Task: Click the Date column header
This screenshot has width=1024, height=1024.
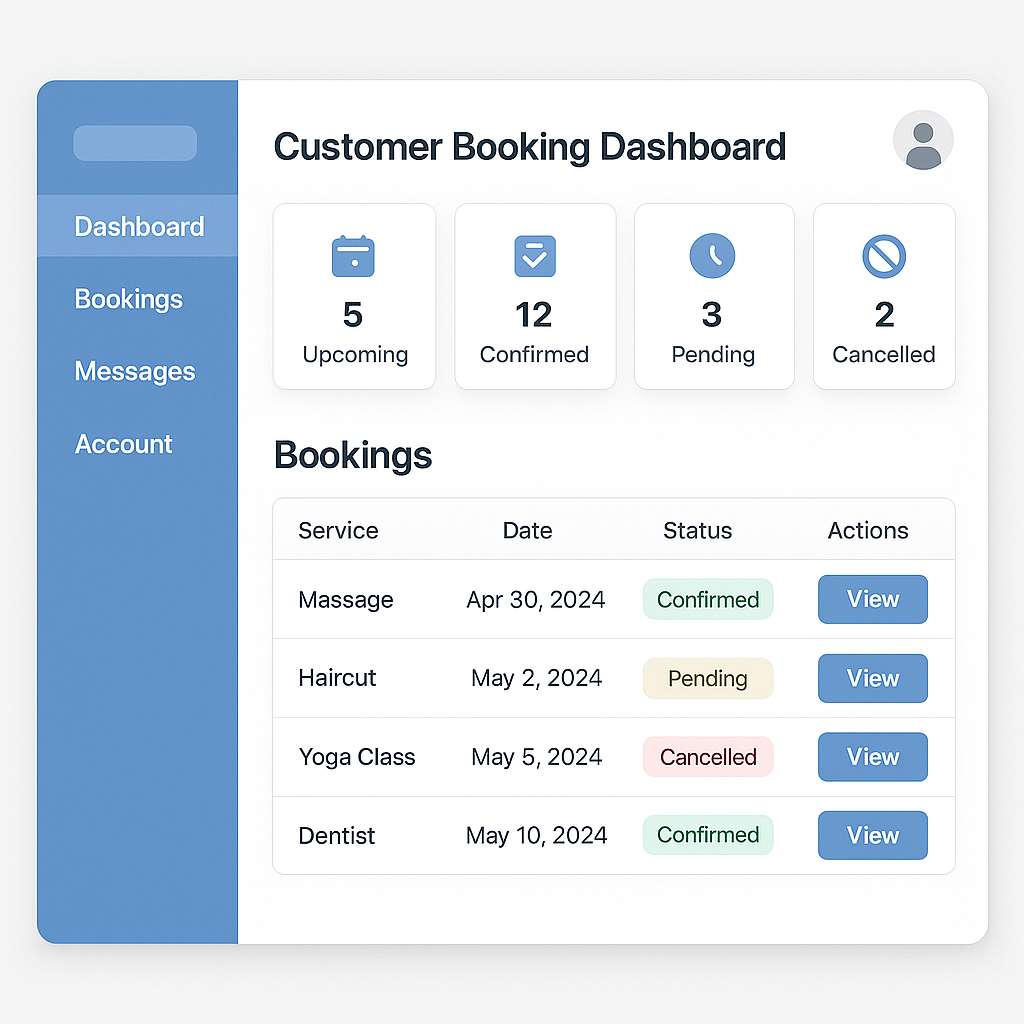Action: coord(527,530)
